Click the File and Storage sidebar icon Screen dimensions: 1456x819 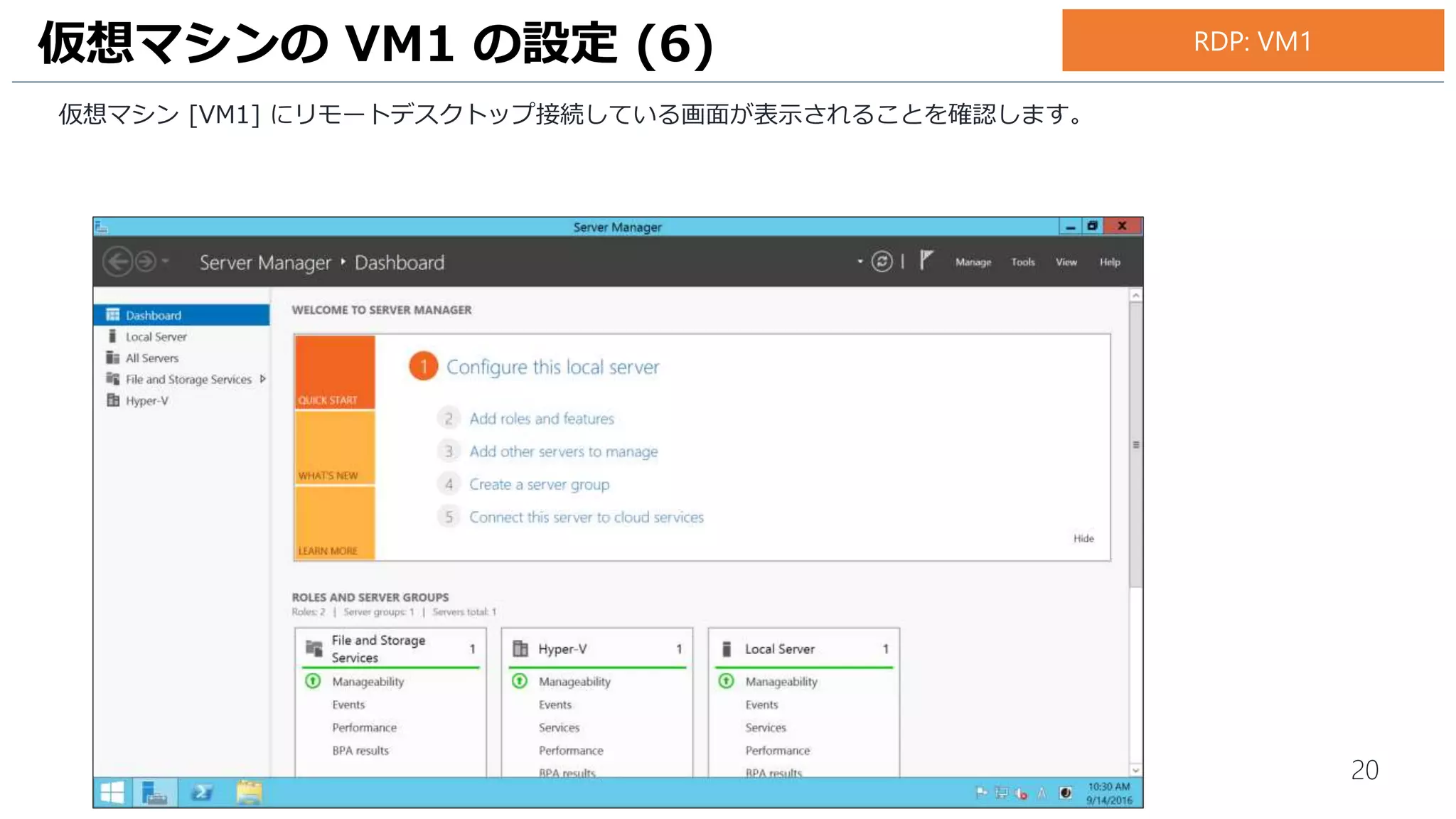112,378
